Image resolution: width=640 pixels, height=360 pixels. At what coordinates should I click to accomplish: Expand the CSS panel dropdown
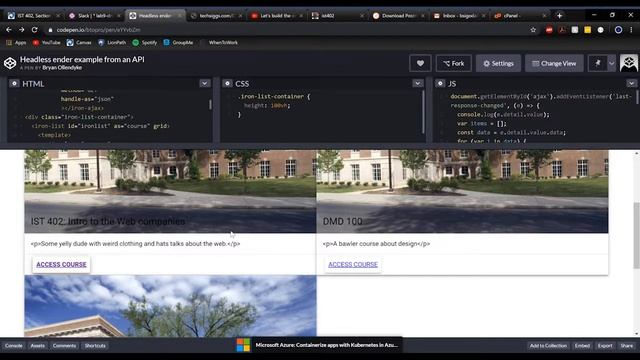pos(418,83)
